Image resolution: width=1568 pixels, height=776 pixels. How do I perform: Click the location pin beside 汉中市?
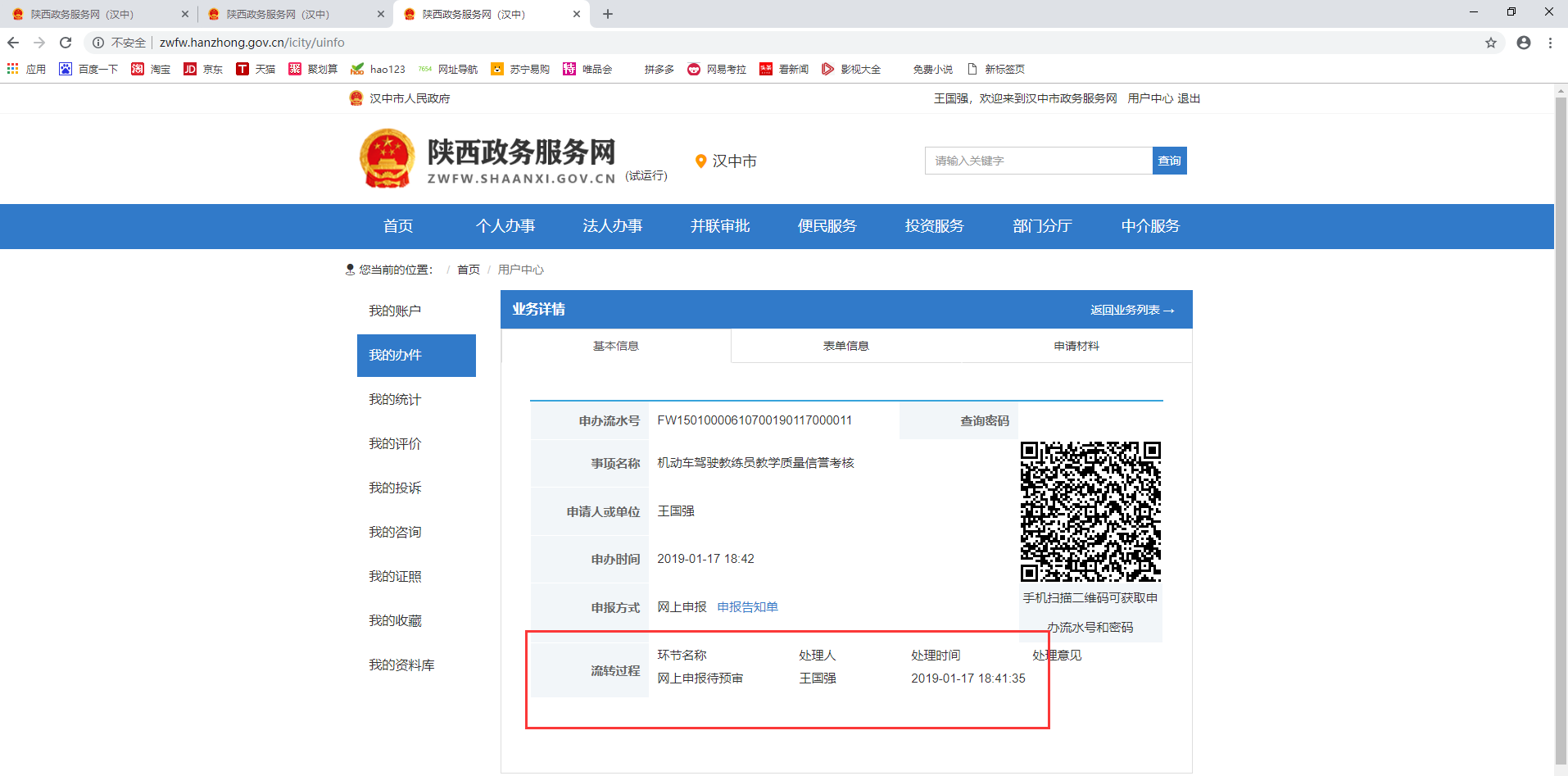coord(700,161)
